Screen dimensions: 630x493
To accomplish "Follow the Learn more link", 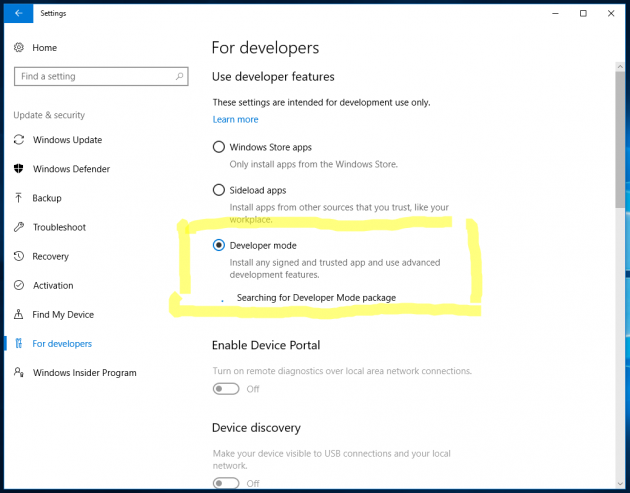I will (x=235, y=119).
